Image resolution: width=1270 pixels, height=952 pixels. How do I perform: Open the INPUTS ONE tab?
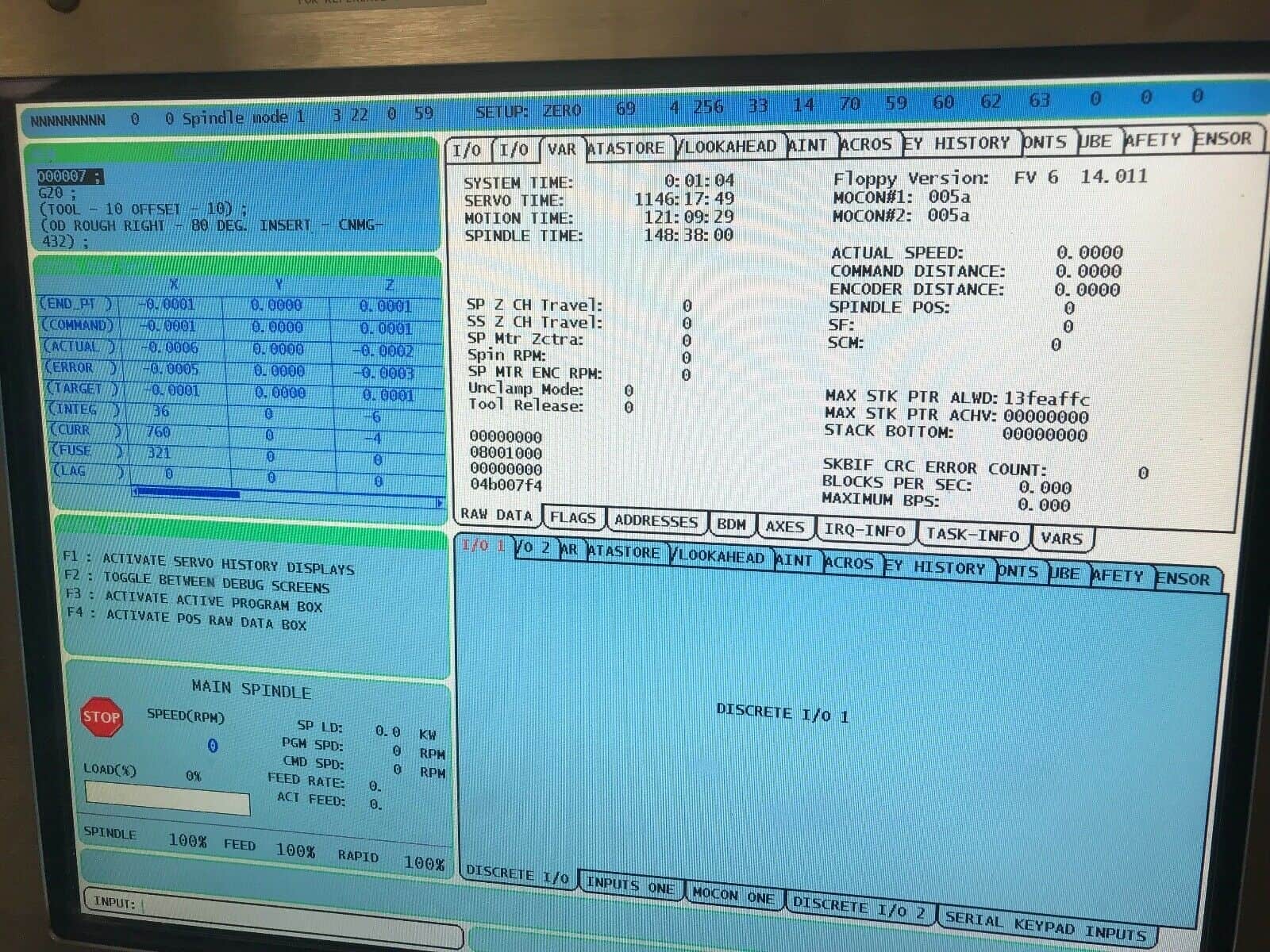point(629,885)
